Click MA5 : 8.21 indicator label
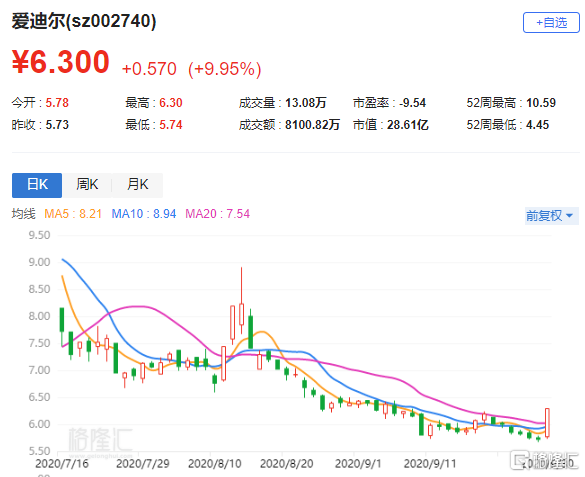This screenshot has width=585, height=477. point(73,214)
